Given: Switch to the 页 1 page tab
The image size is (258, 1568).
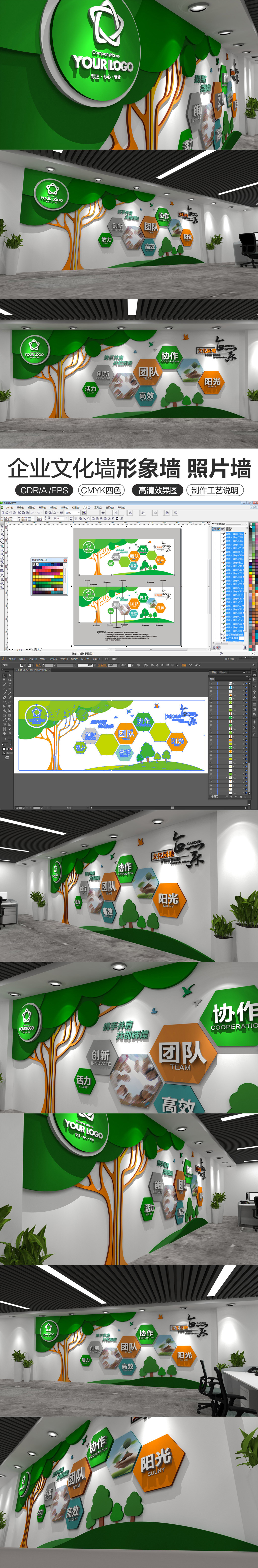Looking at the screenshot, I should coord(37,650).
